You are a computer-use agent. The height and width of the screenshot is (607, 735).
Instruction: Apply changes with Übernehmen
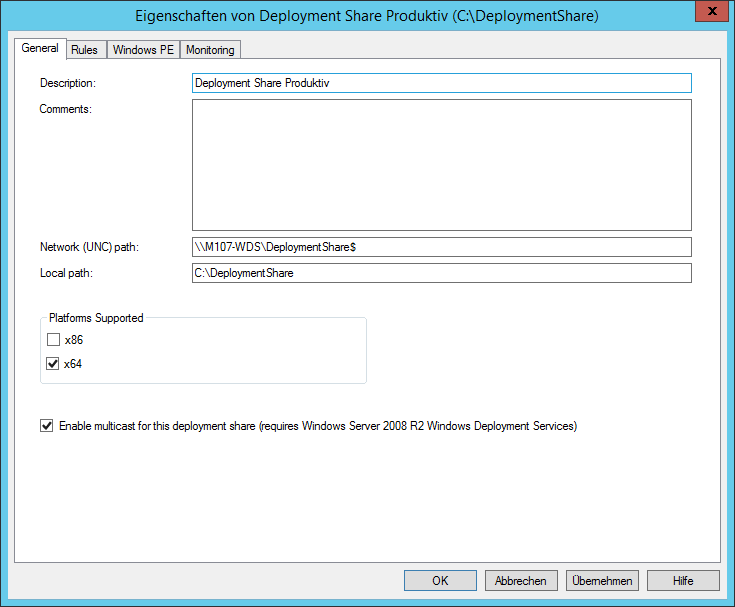coord(601,581)
